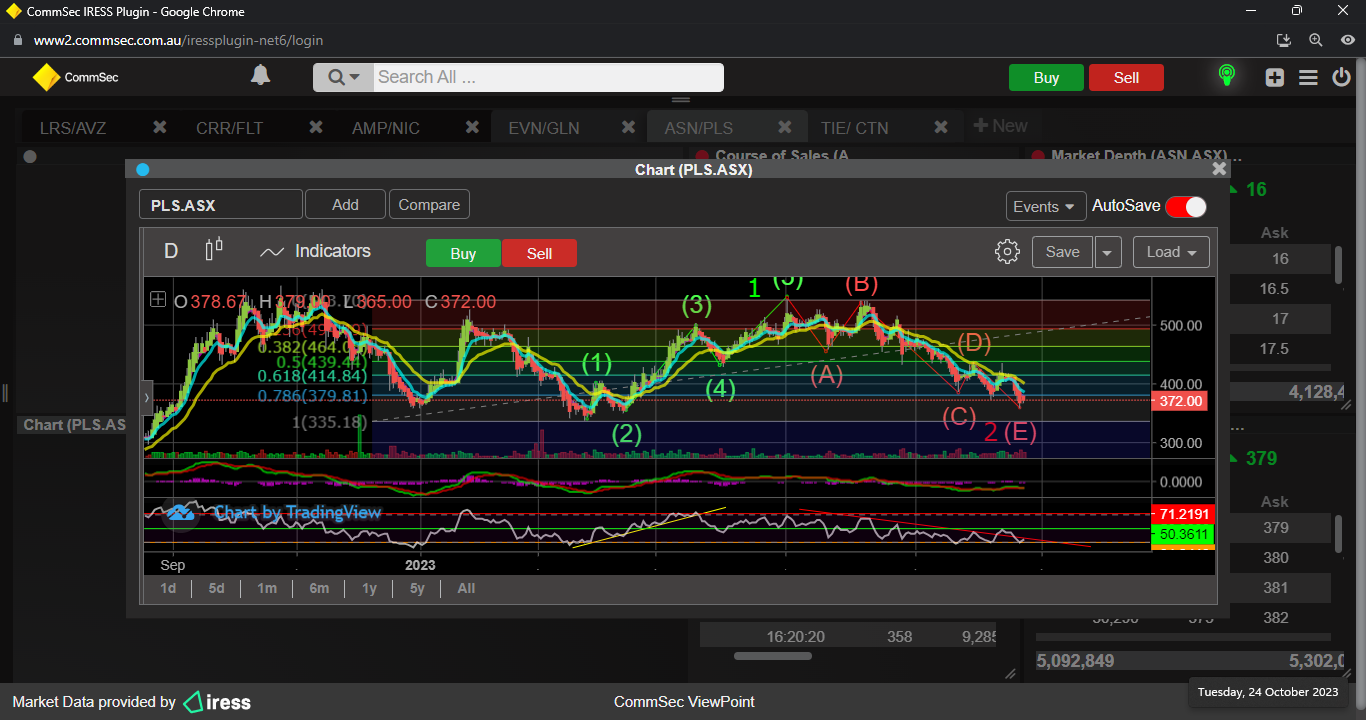
Task: Click the 50.3611 RSI value label
Action: pyautogui.click(x=1184, y=535)
